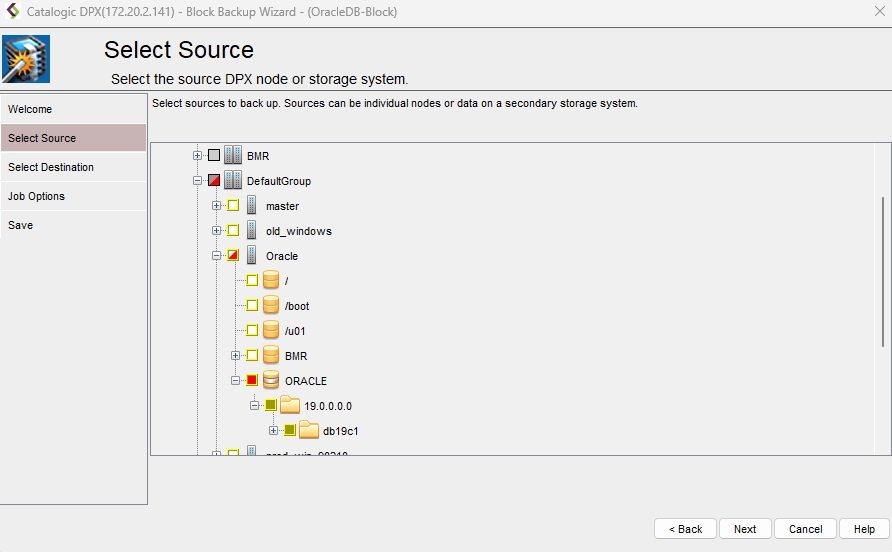Click the ORACLE database icon

pyautogui.click(x=271, y=381)
